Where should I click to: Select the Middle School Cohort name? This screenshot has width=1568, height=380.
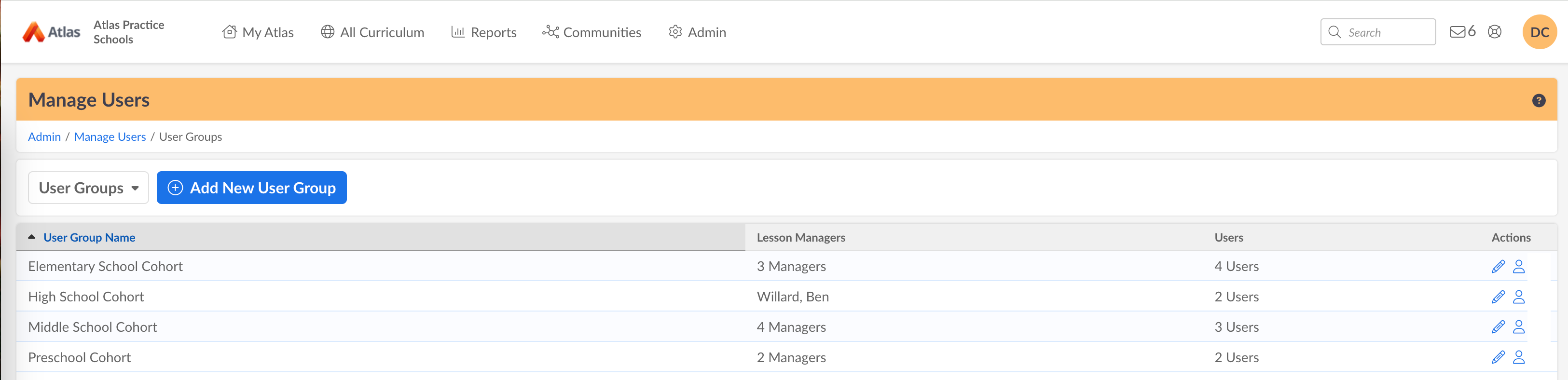tap(93, 327)
